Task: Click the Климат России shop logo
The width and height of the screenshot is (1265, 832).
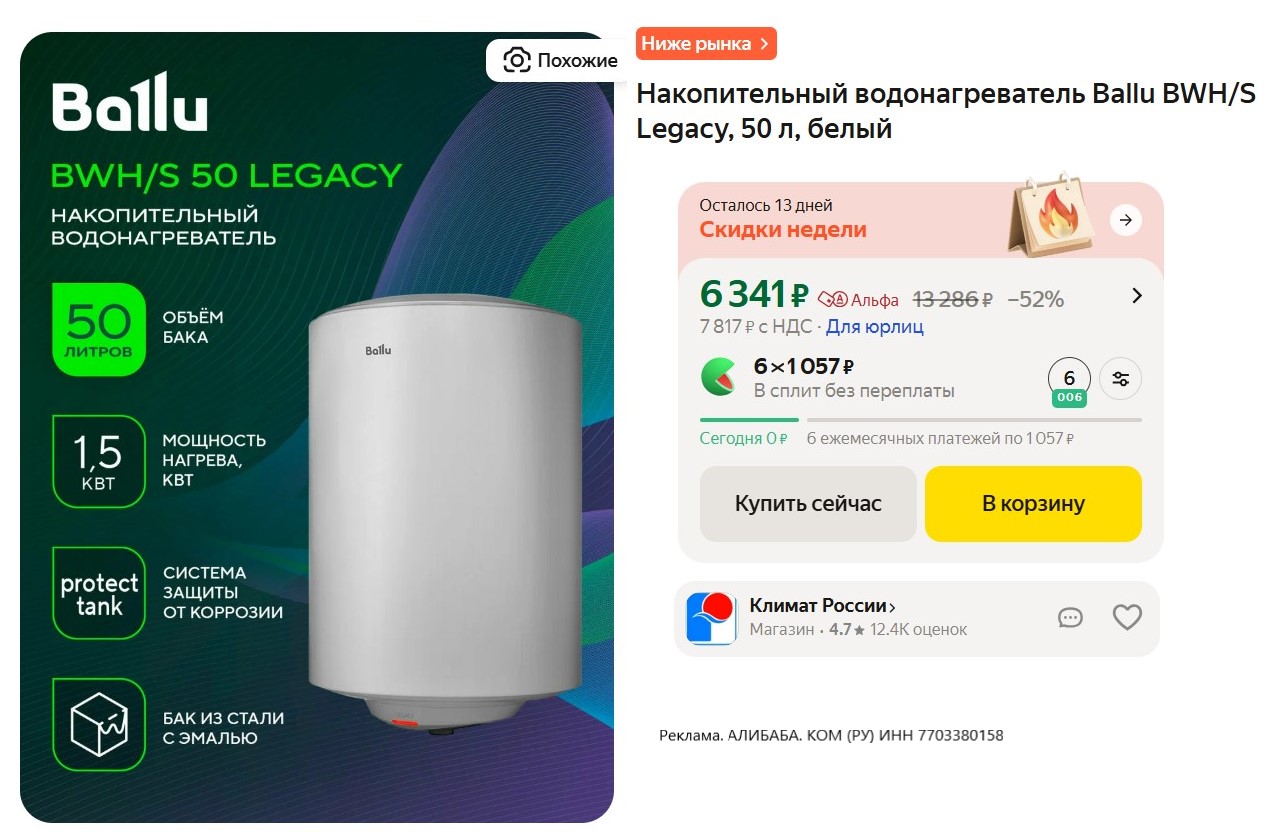Action: click(x=711, y=618)
